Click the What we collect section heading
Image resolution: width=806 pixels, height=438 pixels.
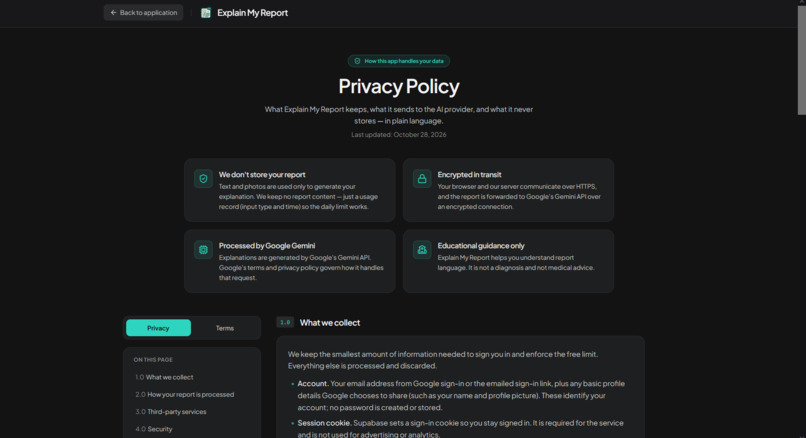pyautogui.click(x=330, y=323)
